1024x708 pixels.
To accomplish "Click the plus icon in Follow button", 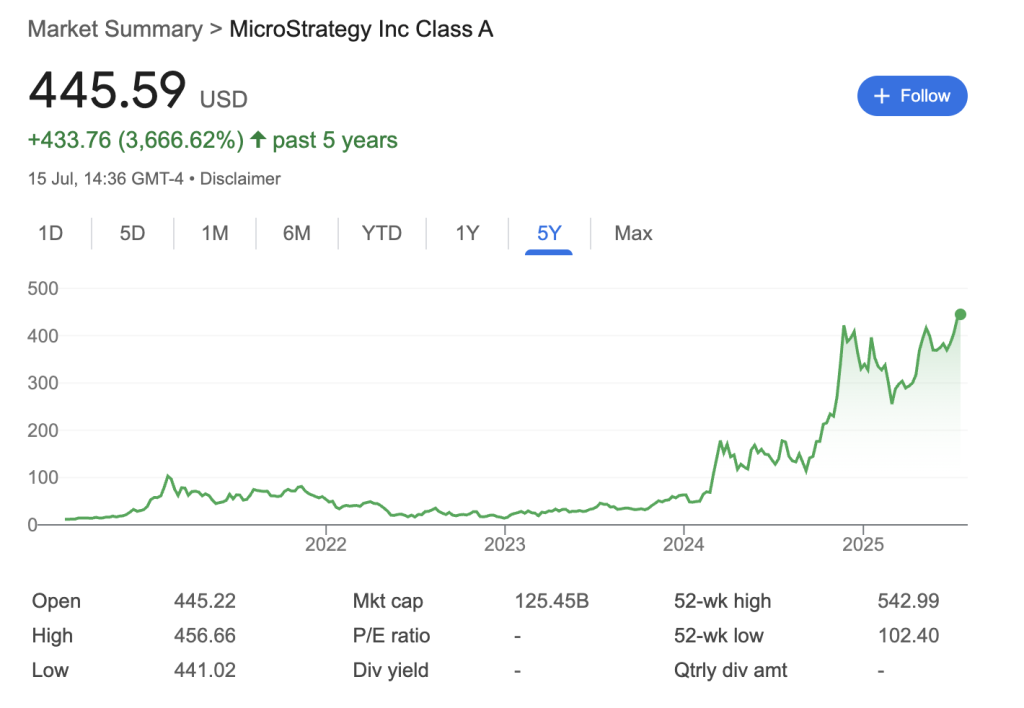I will click(882, 96).
